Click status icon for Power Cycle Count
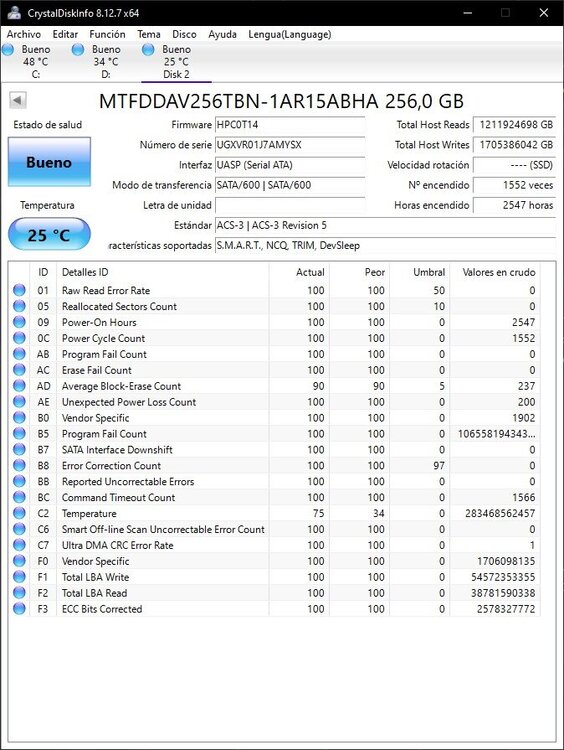 (x=19, y=338)
